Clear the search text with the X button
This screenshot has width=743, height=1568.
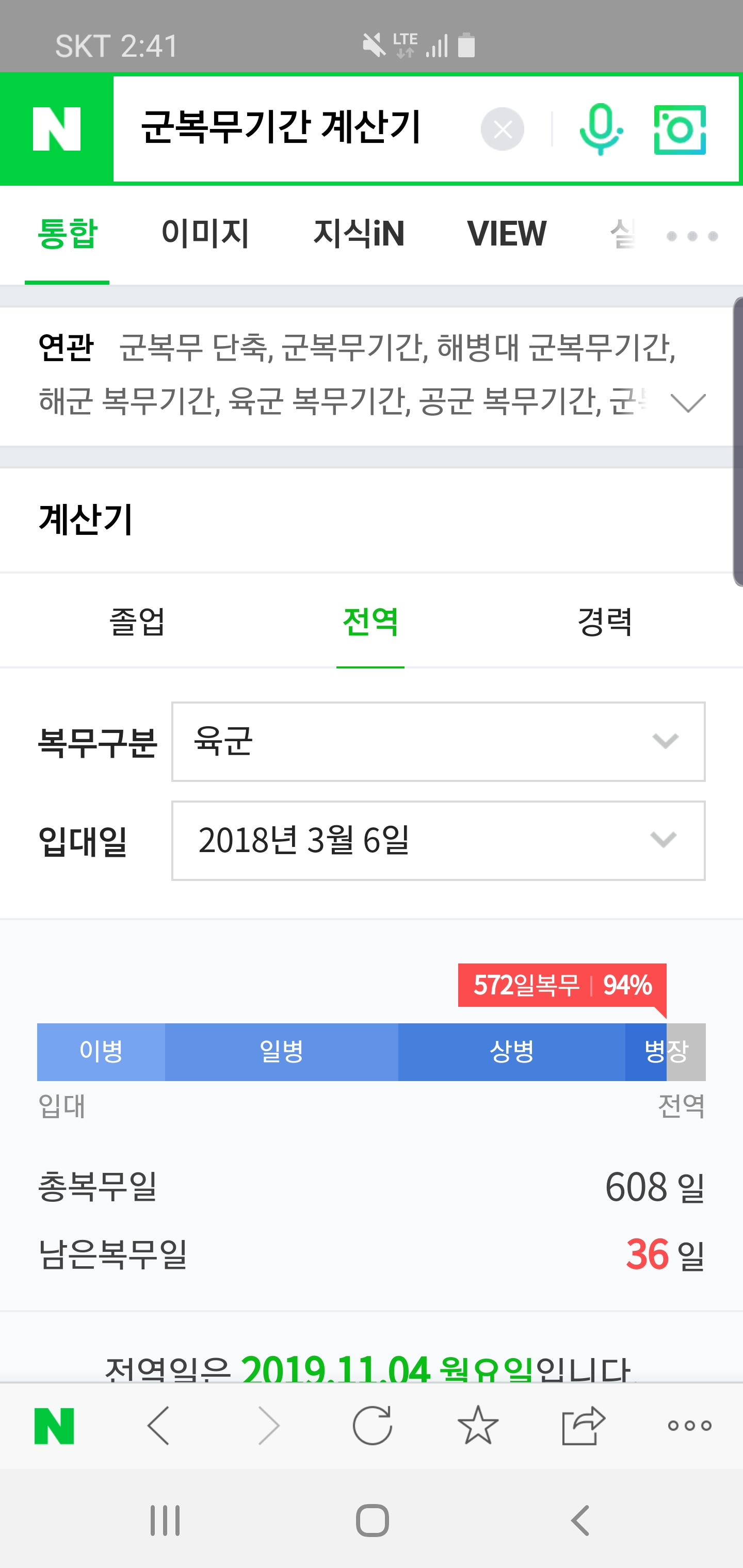(x=503, y=129)
